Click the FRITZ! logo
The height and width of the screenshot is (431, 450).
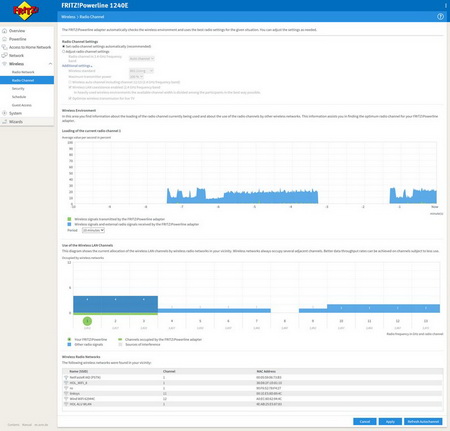click(x=25, y=11)
